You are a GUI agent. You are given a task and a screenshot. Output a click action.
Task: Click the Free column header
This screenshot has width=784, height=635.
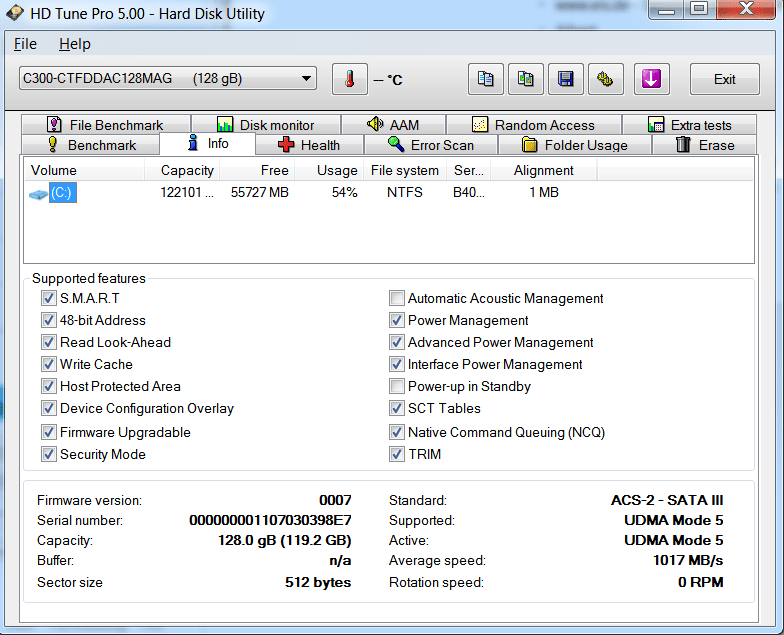pyautogui.click(x=257, y=170)
